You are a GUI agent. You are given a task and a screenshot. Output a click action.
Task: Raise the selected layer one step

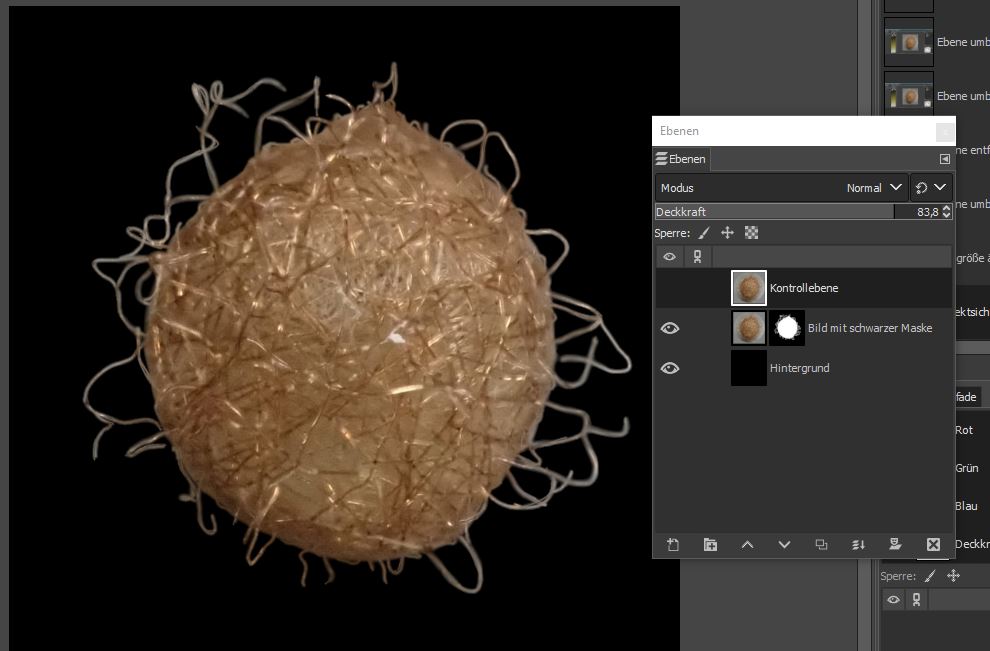pos(747,545)
